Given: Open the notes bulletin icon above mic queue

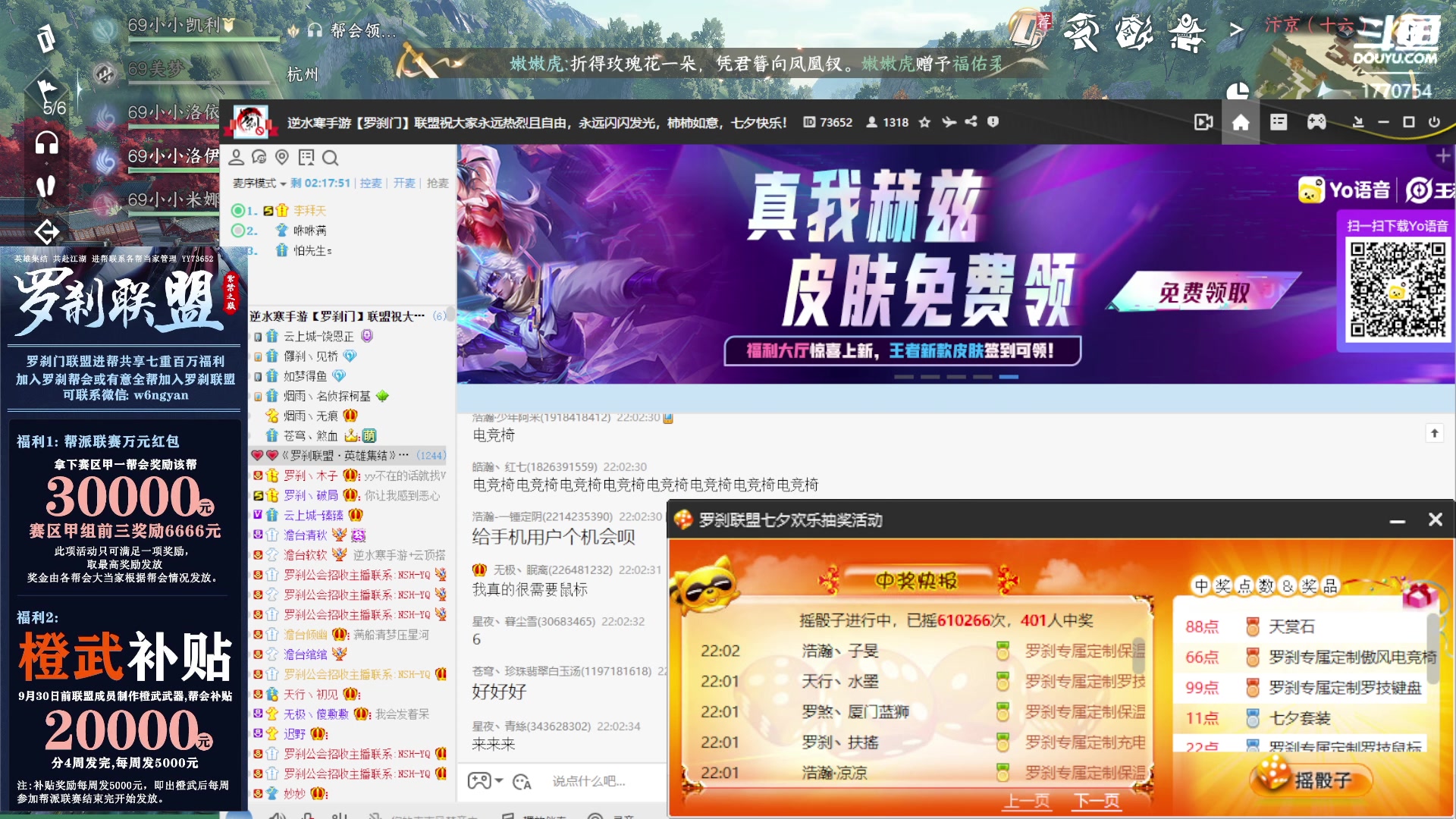Looking at the screenshot, I should point(306,157).
